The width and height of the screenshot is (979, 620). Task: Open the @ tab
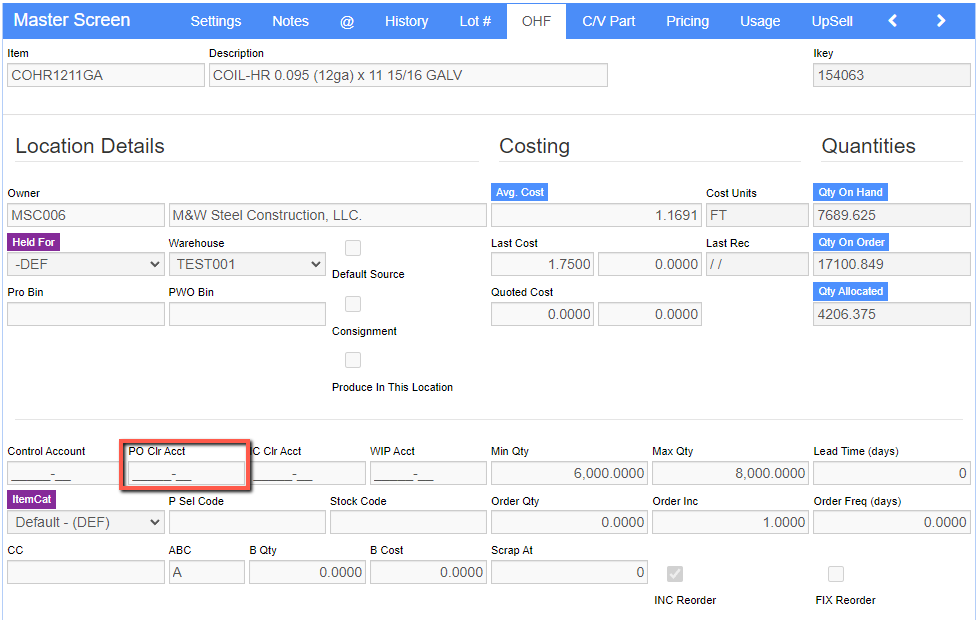point(347,21)
